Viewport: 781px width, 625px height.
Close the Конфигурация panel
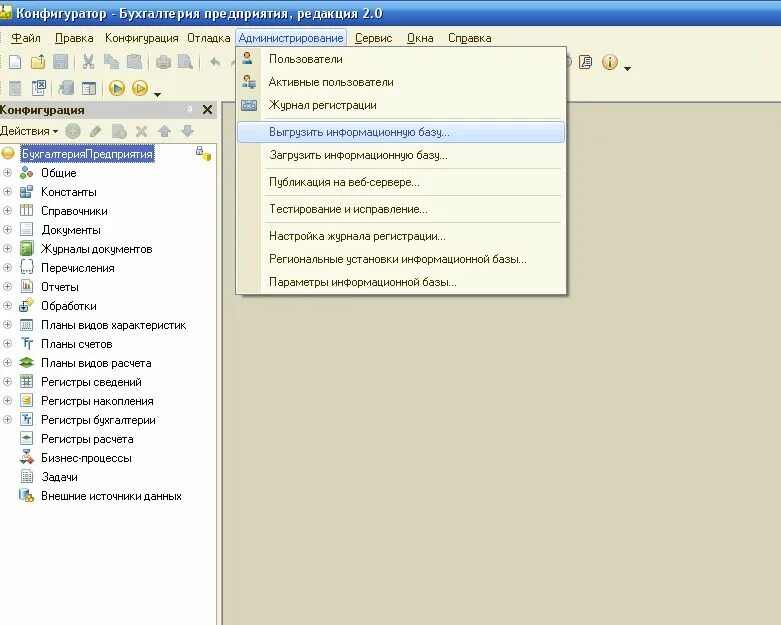[x=208, y=110]
